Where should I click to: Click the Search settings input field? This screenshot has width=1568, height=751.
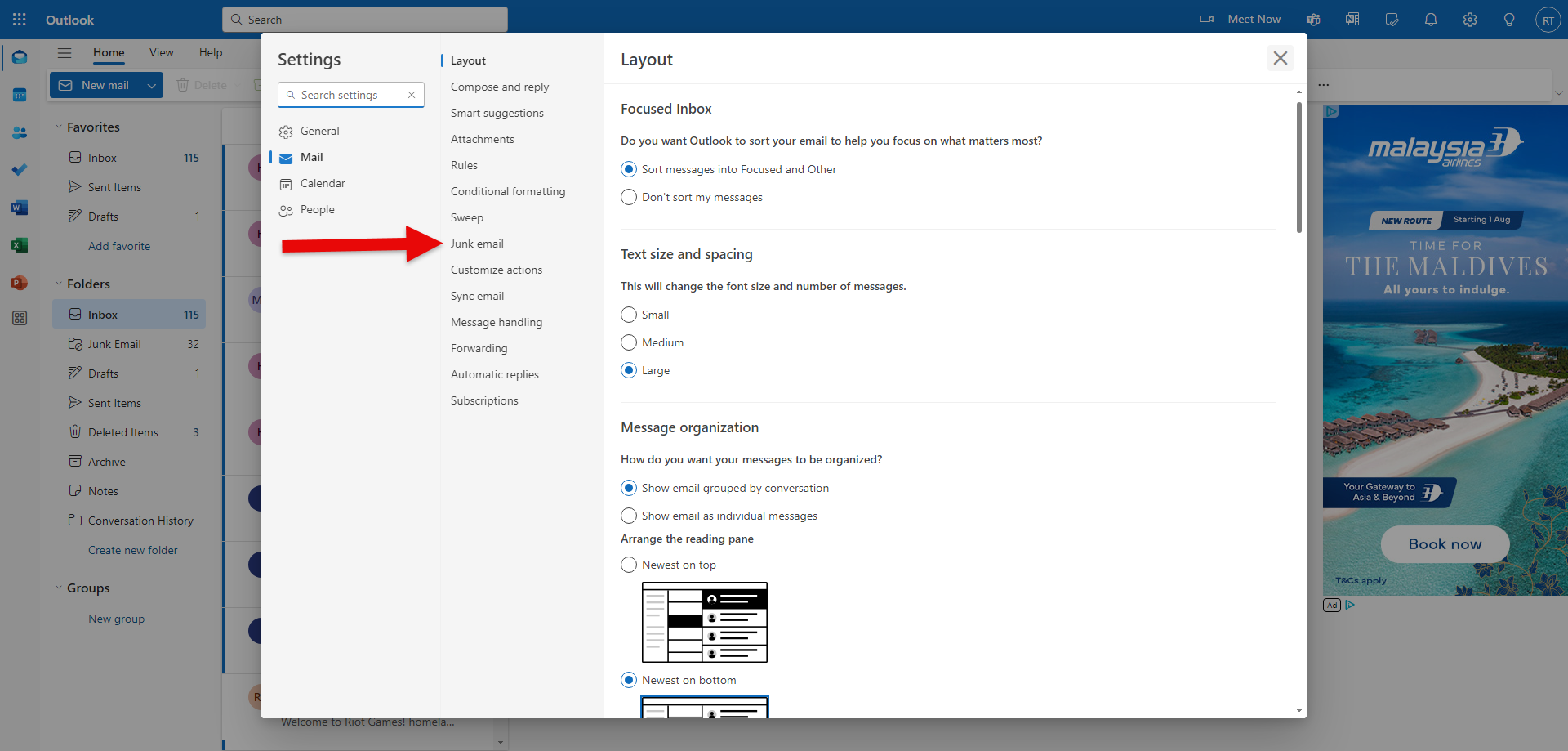tap(351, 95)
